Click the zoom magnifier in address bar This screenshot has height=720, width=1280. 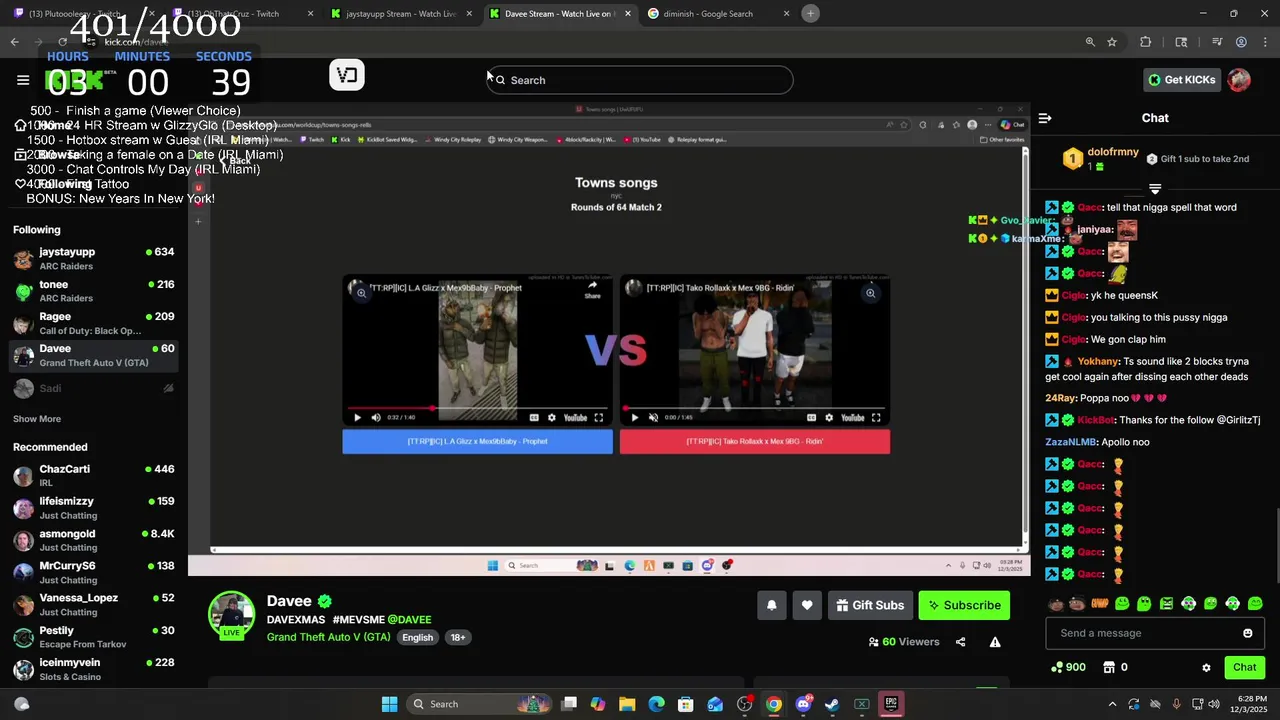pos(1090,42)
